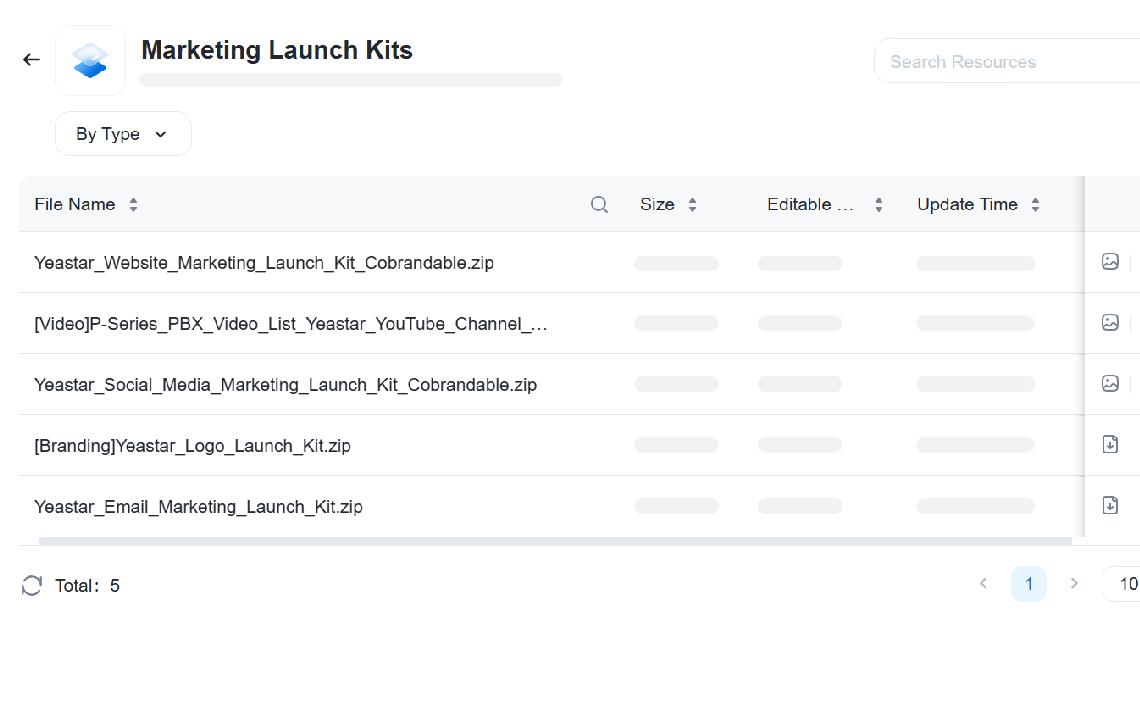Image resolution: width=1140 pixels, height=720 pixels.
Task: Go to the previous page arrow
Action: (x=983, y=583)
